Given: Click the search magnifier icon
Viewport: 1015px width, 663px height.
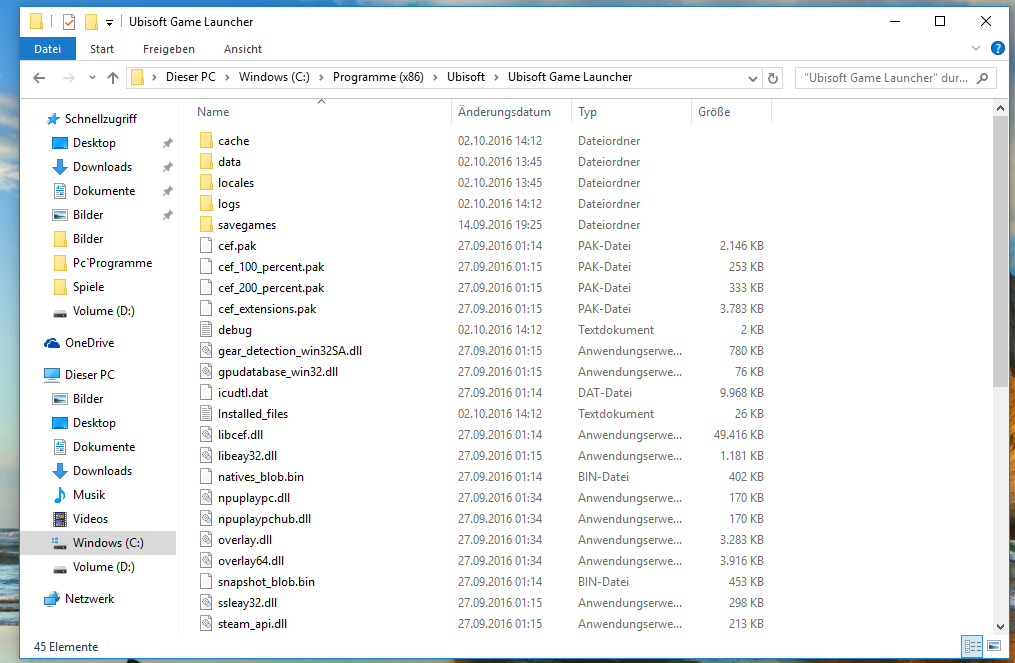Looking at the screenshot, I should [x=983, y=78].
